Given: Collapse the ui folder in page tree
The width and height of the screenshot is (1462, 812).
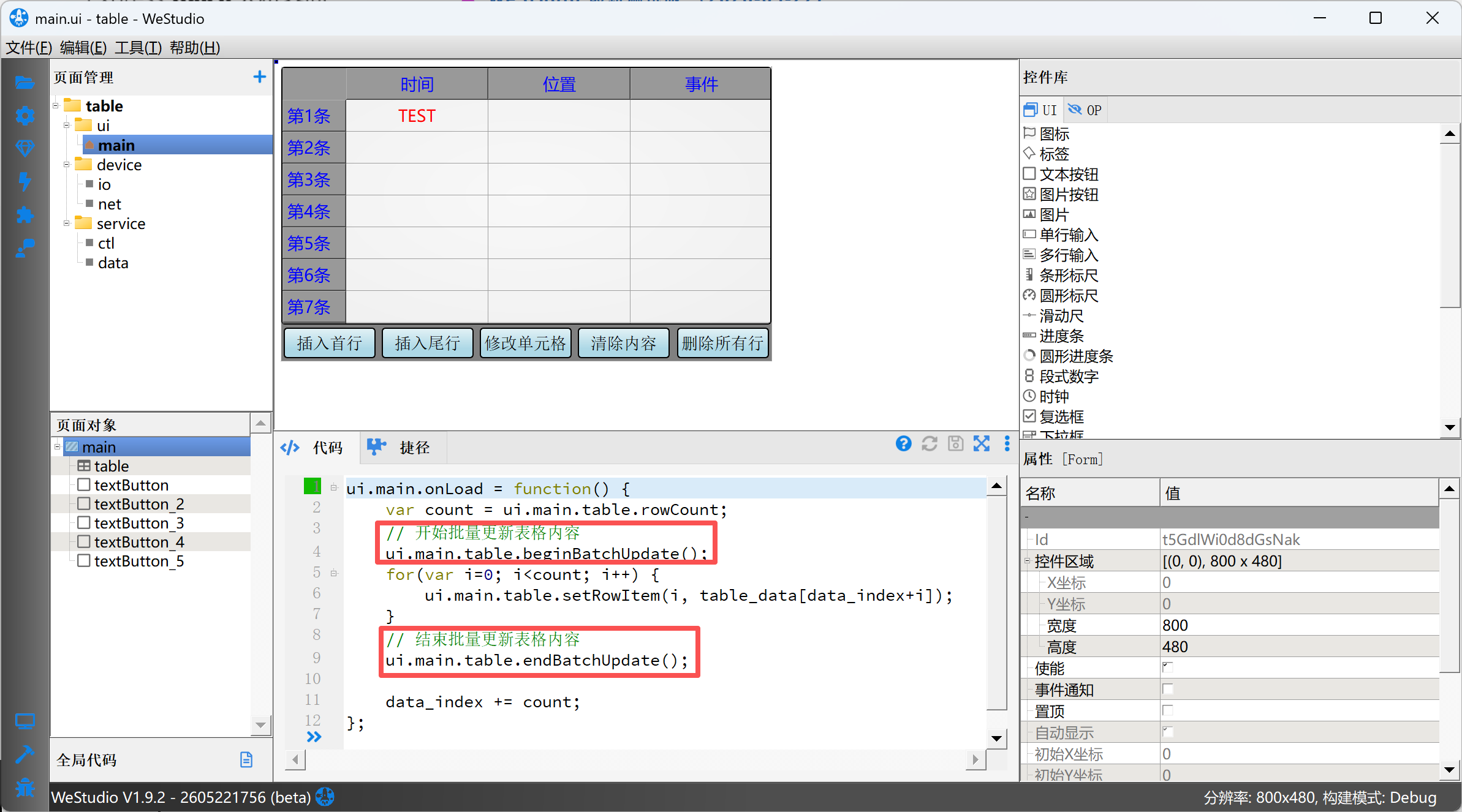Looking at the screenshot, I should coord(67,126).
